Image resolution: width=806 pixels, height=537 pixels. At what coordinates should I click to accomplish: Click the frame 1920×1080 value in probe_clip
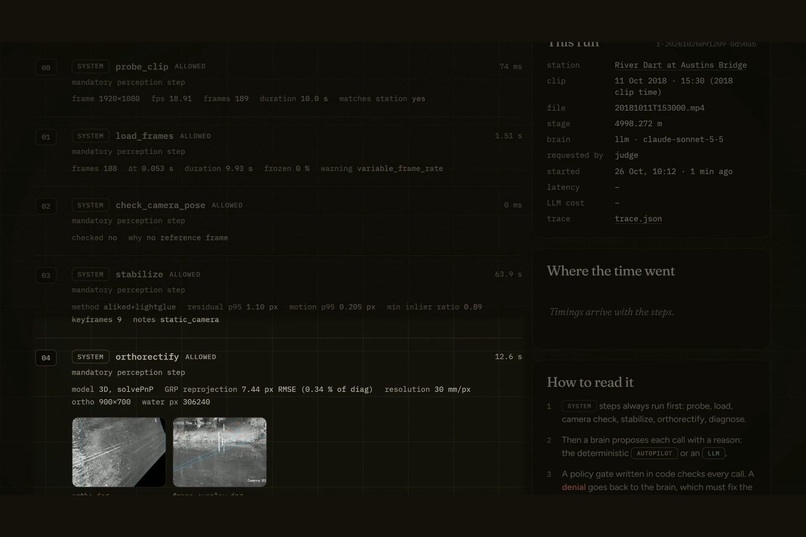(x=106, y=99)
